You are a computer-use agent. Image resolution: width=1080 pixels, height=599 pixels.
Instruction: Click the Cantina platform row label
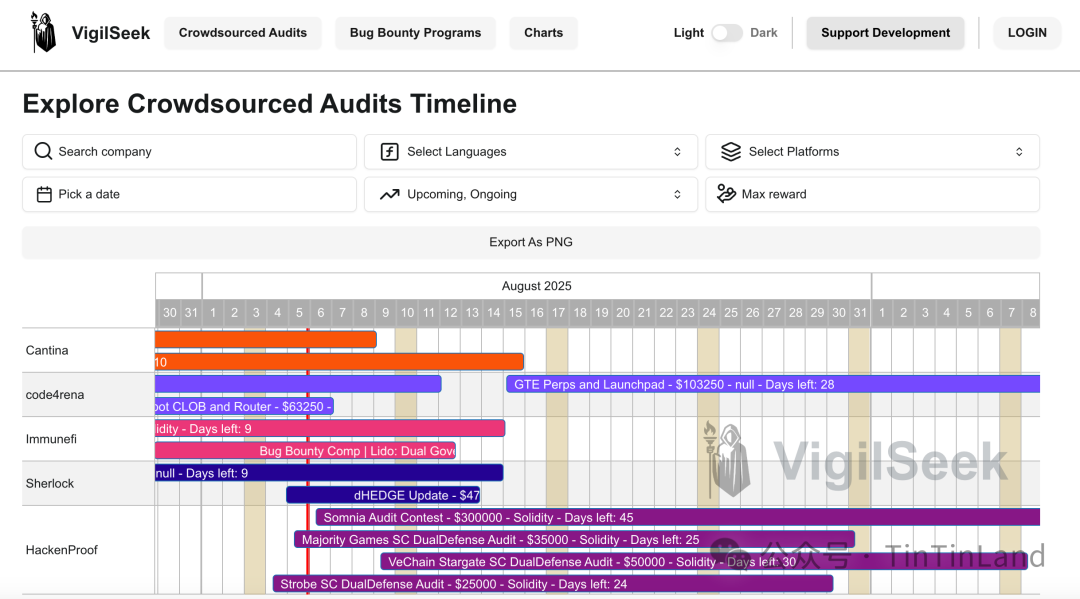tap(47, 350)
